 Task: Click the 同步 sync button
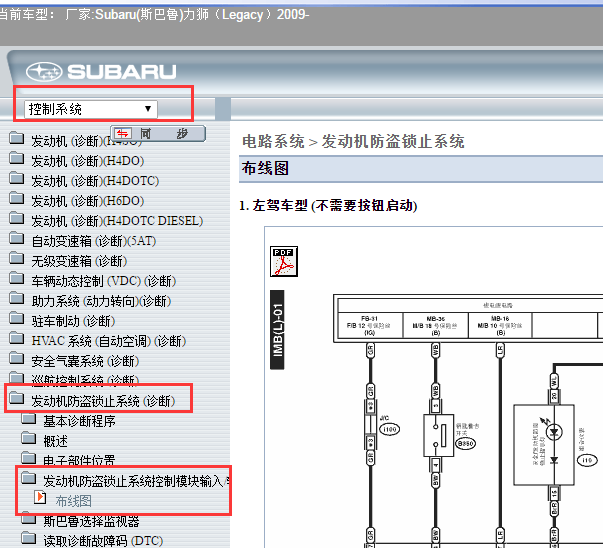158,133
